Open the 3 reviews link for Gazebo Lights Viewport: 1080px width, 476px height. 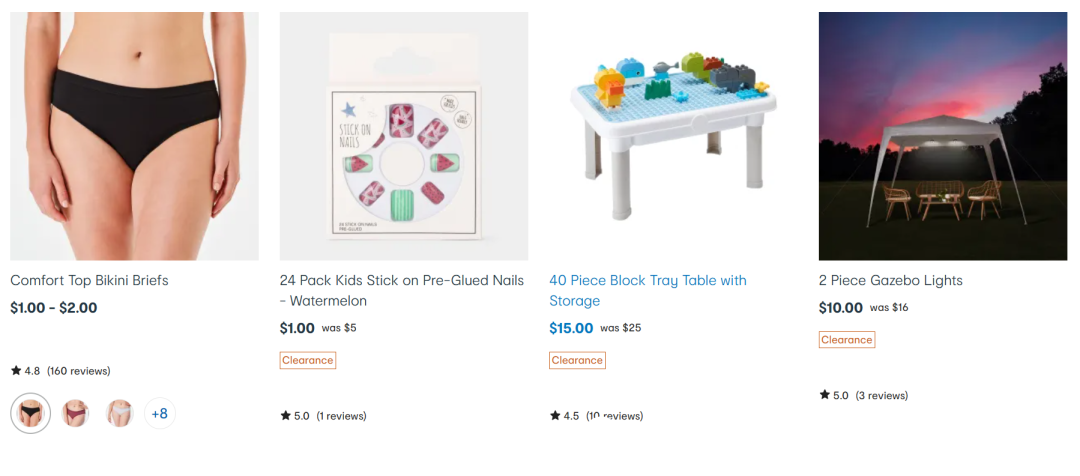(x=882, y=395)
